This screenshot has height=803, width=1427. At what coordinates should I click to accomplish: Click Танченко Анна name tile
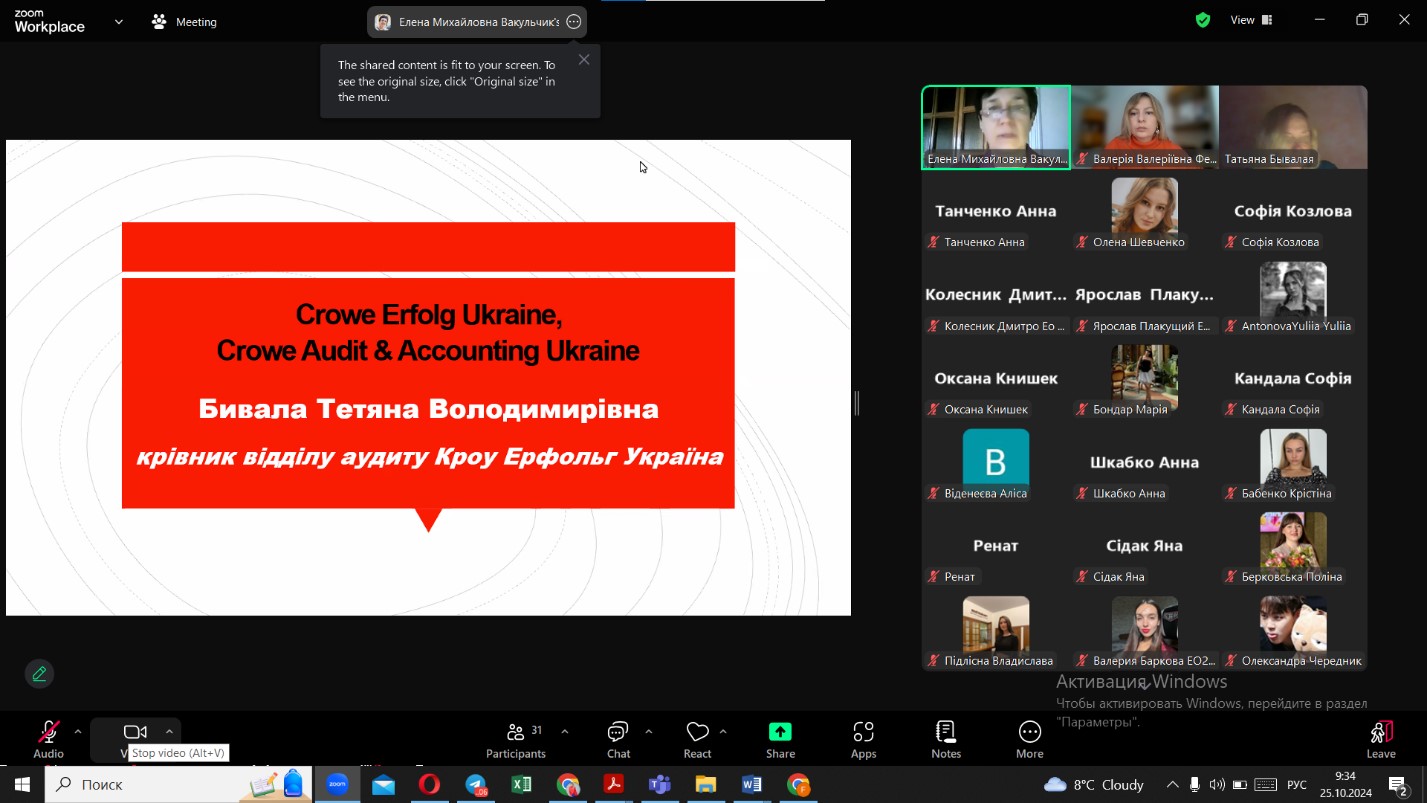(x=996, y=211)
